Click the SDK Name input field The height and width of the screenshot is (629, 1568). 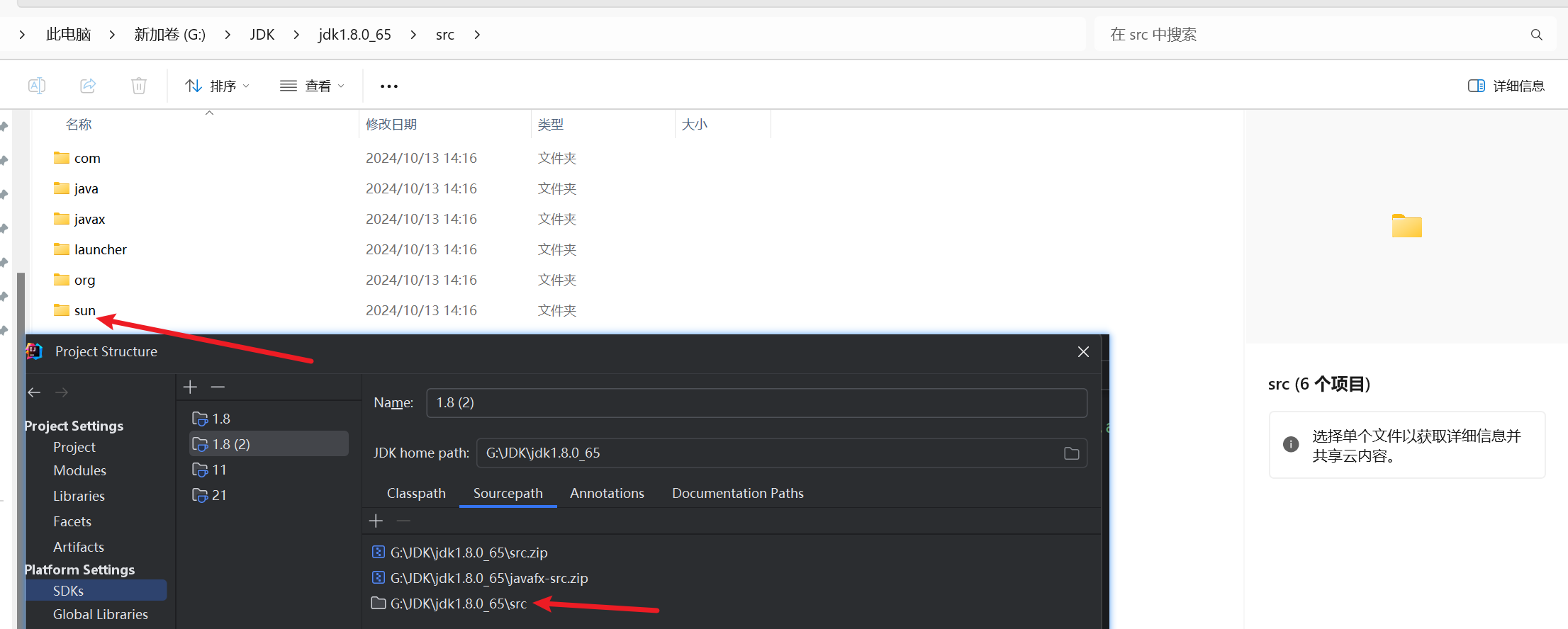pos(756,402)
